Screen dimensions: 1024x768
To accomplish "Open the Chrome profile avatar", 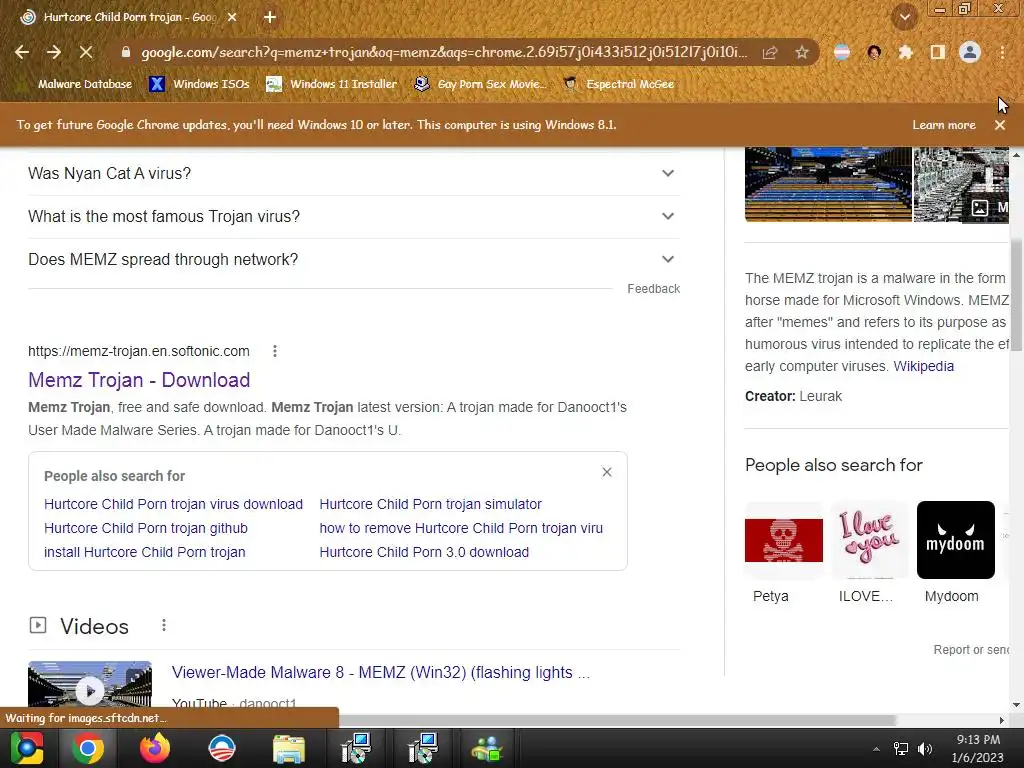I will [x=970, y=52].
